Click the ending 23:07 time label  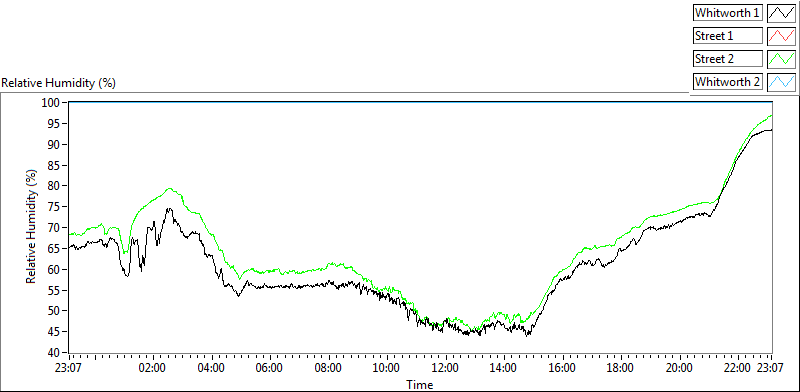point(769,367)
